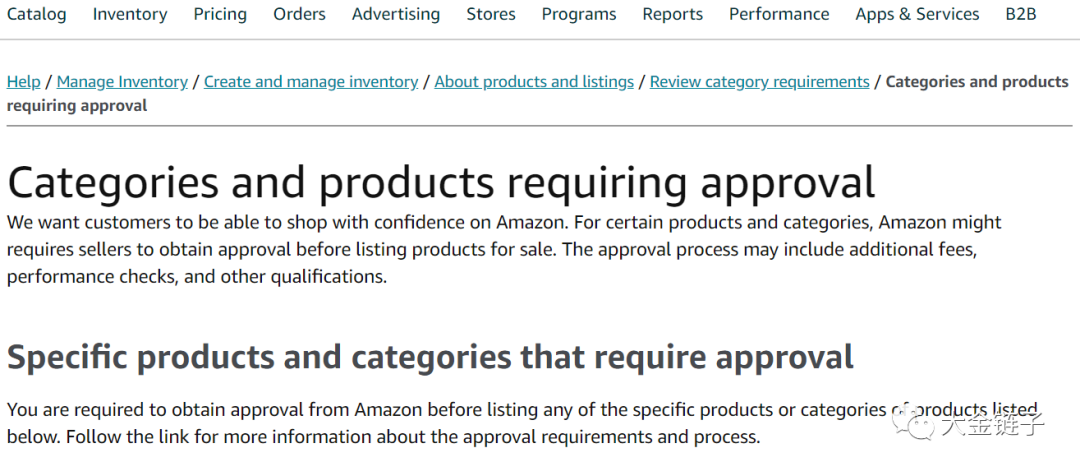Open the Programs menu
Screen dimensions: 1080x471
pyautogui.click(x=579, y=14)
